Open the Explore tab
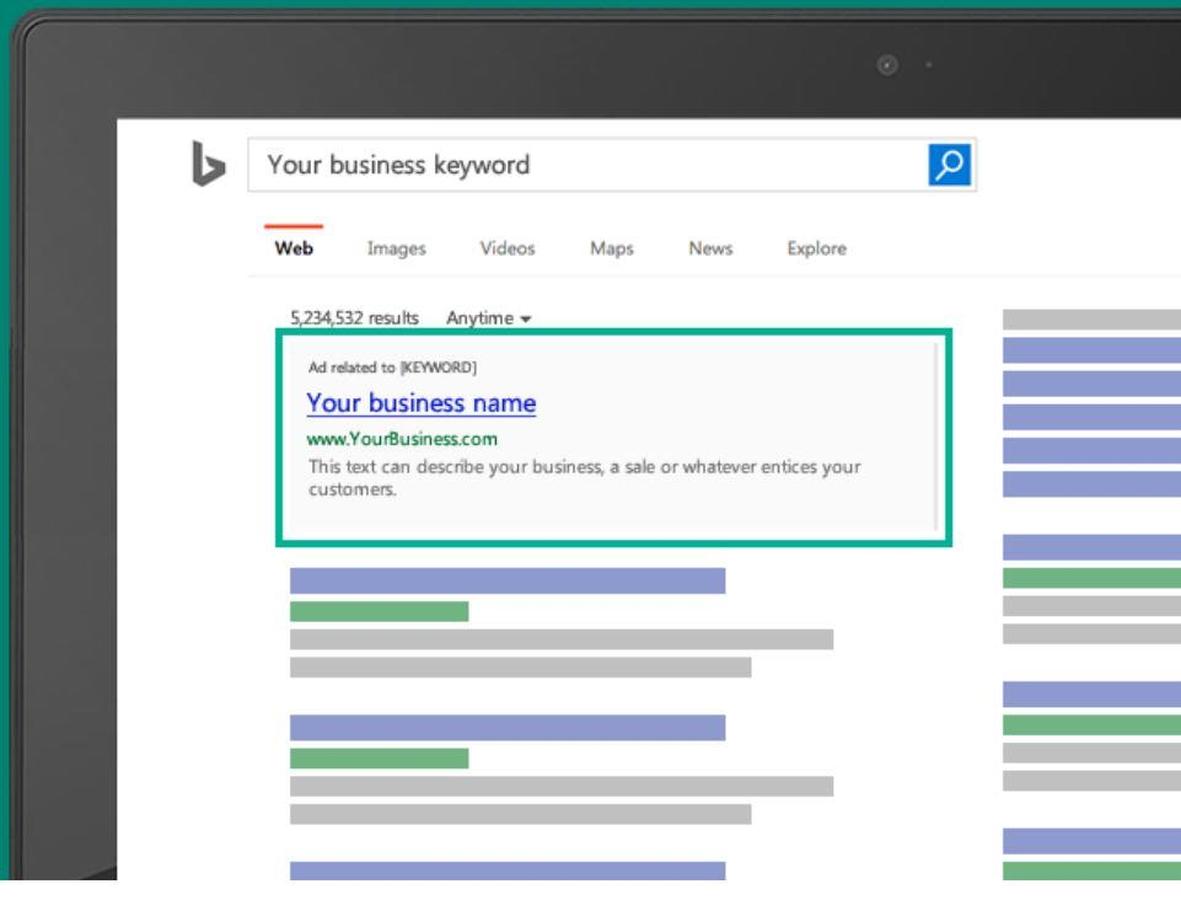Viewport: 1181px width, 900px height. [x=816, y=249]
